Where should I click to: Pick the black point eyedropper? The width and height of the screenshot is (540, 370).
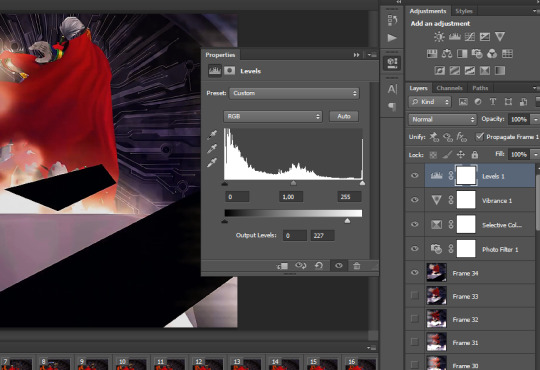pyautogui.click(x=212, y=134)
